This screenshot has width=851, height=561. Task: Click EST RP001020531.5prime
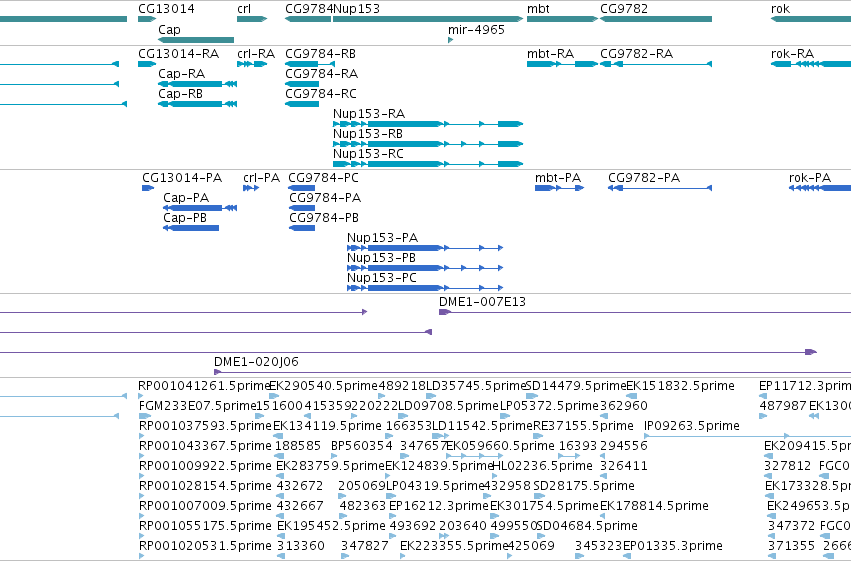coord(205,546)
